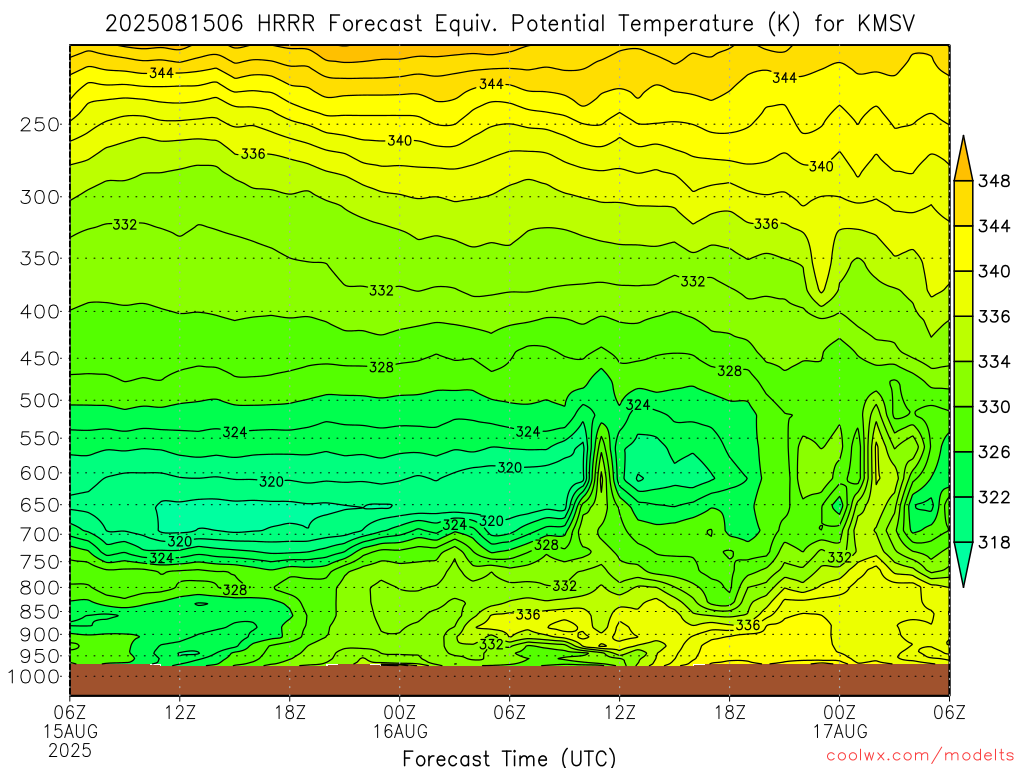
Task: Click the 00Z tick label above 17AUG
Action: (x=839, y=712)
